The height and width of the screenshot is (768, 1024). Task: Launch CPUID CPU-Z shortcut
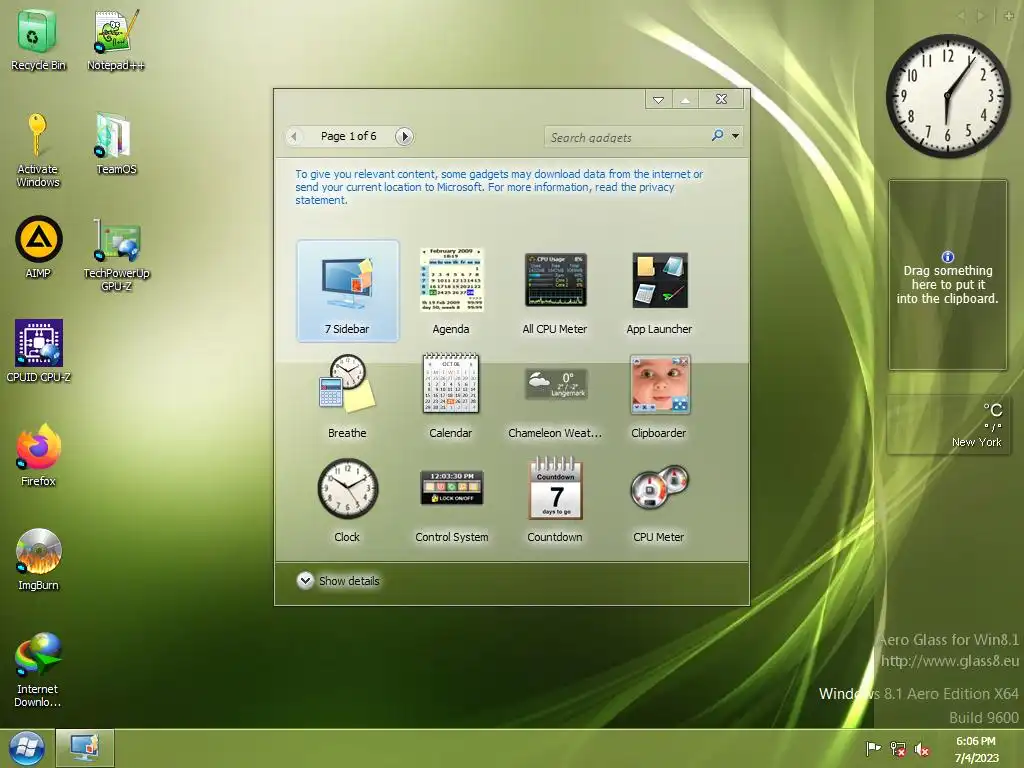coord(39,351)
